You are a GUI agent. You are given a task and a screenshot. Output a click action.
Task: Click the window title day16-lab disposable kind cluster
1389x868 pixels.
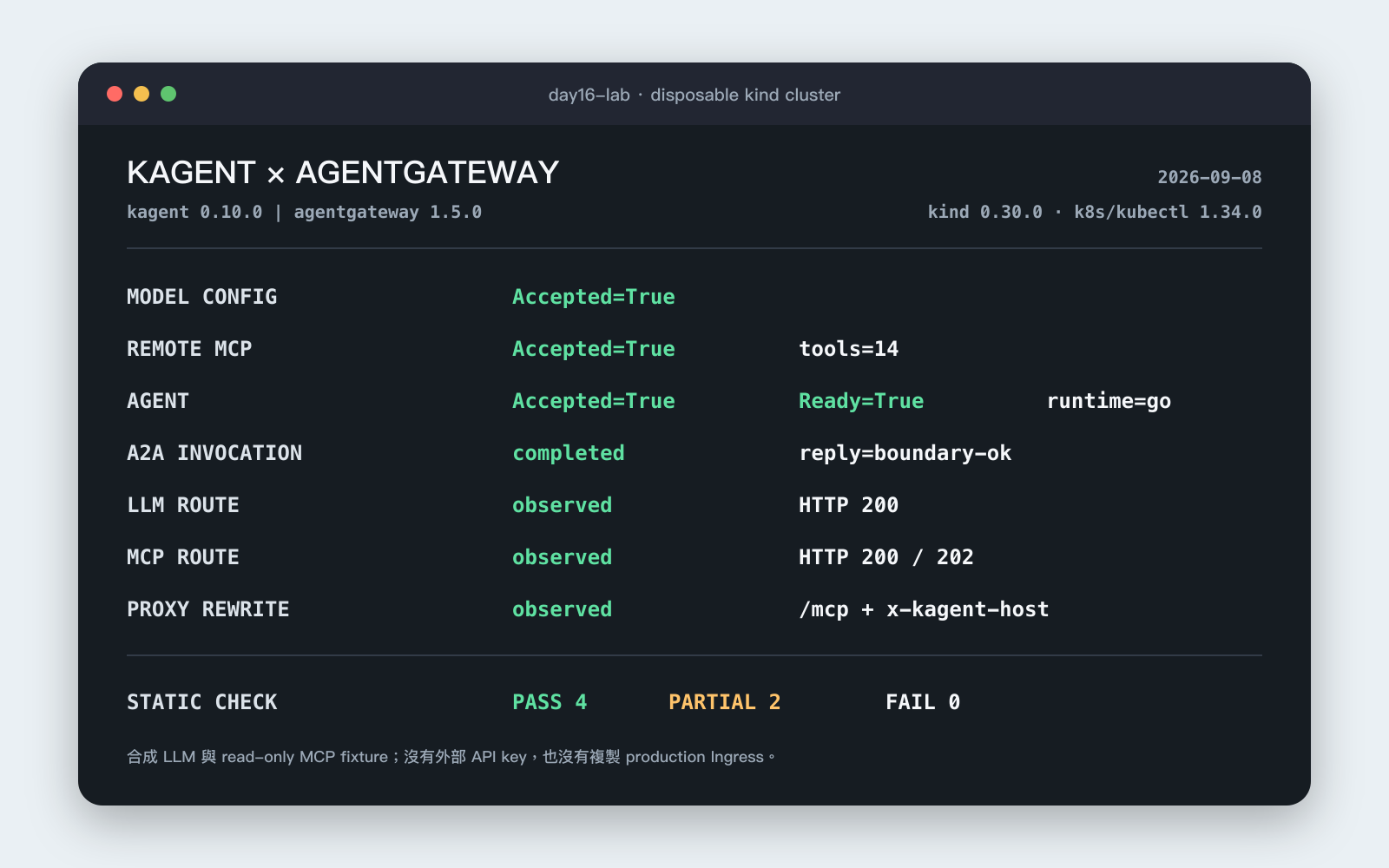pos(694,95)
